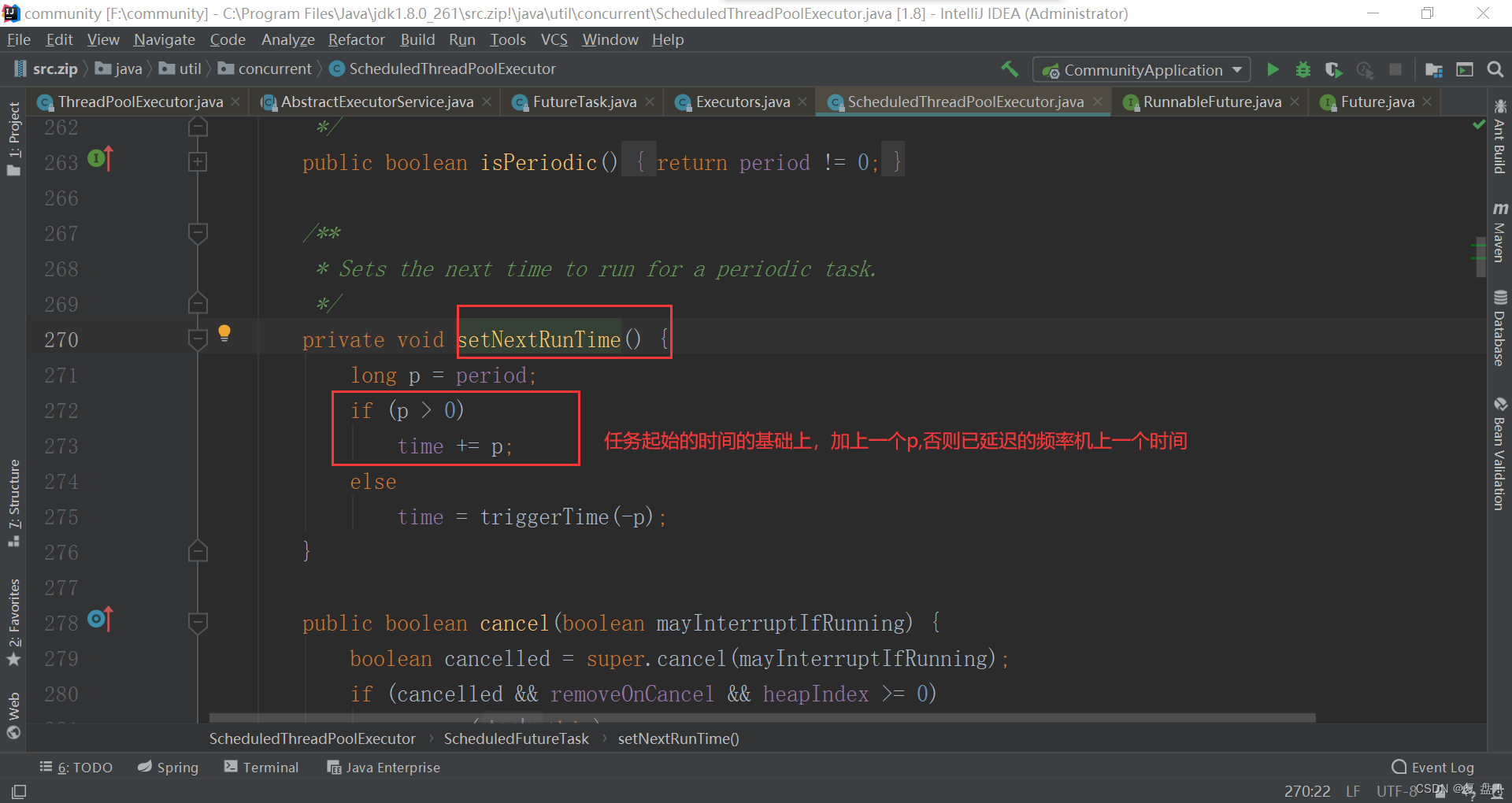Open the Run Configuration dropdown CommunityApplication

click(x=1142, y=70)
